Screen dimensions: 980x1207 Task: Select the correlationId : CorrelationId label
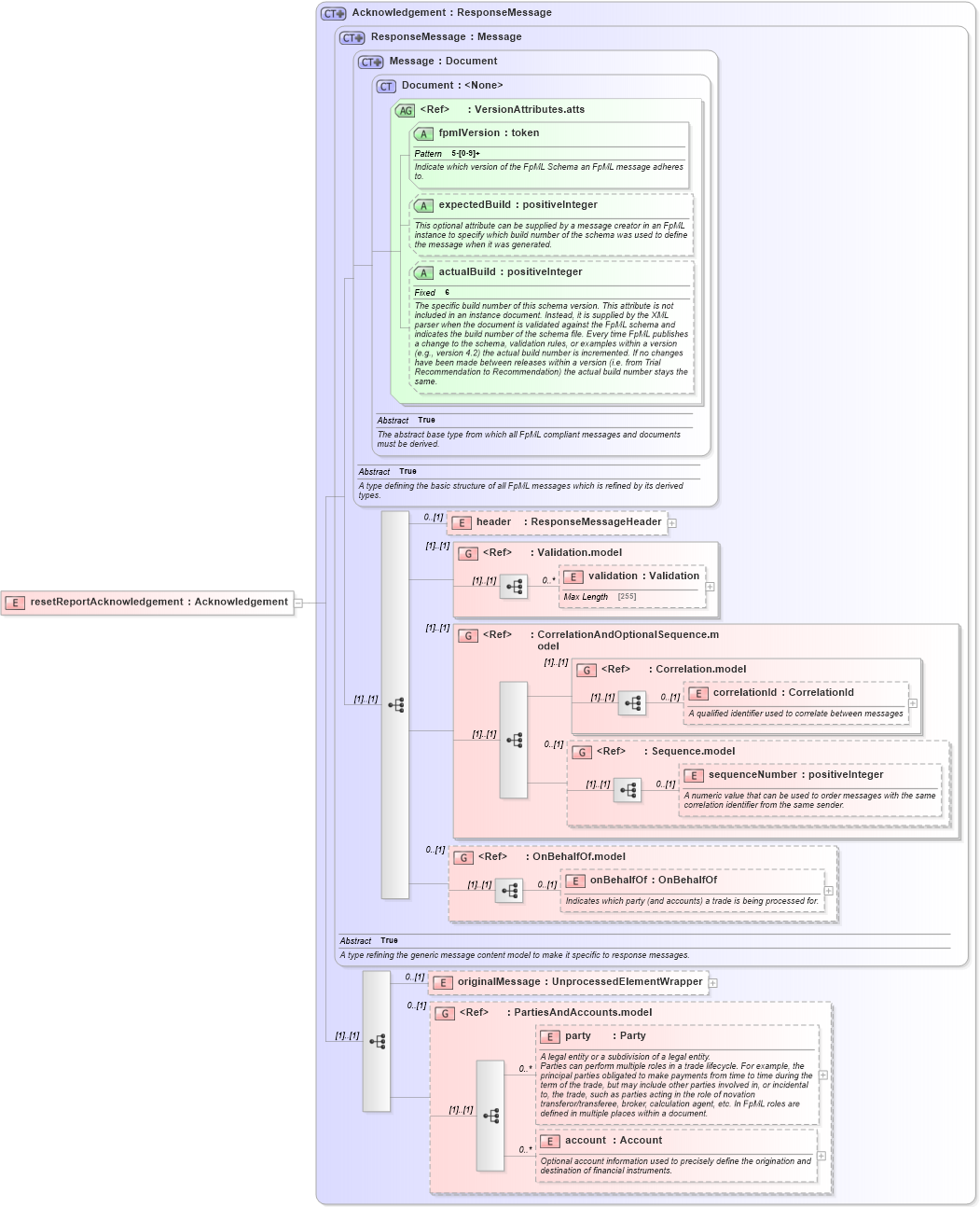tap(783, 693)
